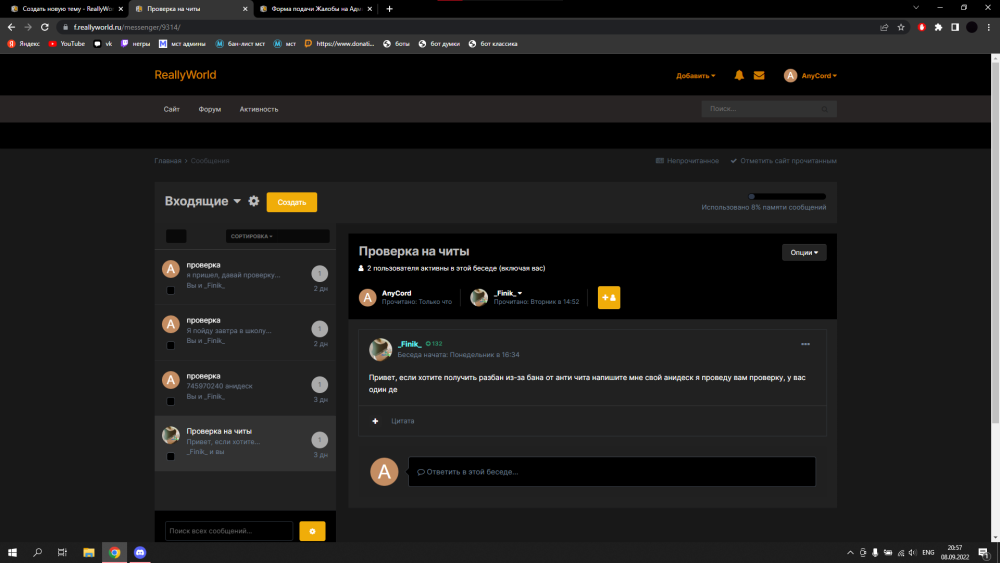The width and height of the screenshot is (1000, 563).
Task: Click the AnyCord avatar in header
Action: click(790, 75)
